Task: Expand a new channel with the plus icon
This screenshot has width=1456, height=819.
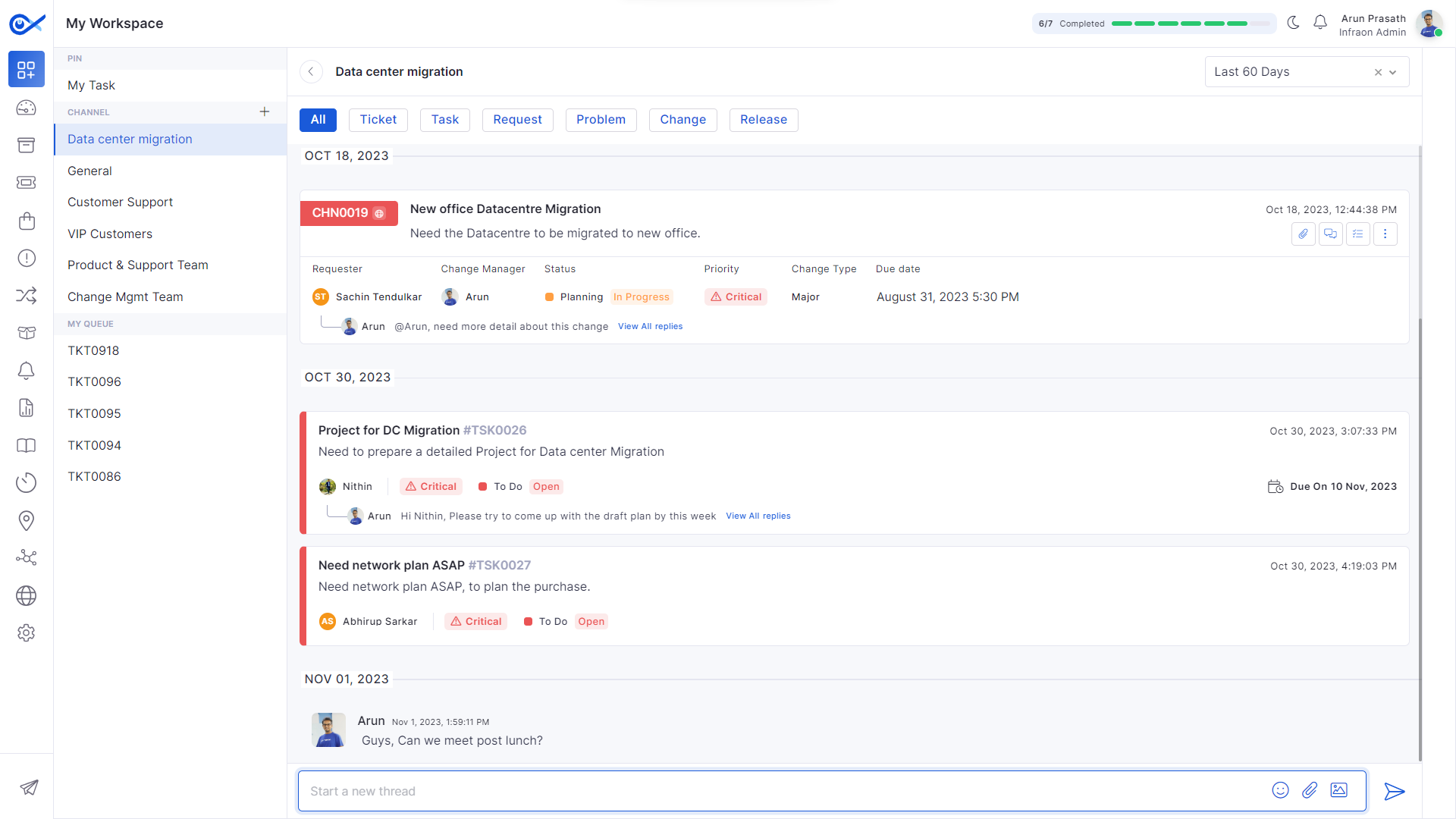Action: [265, 111]
